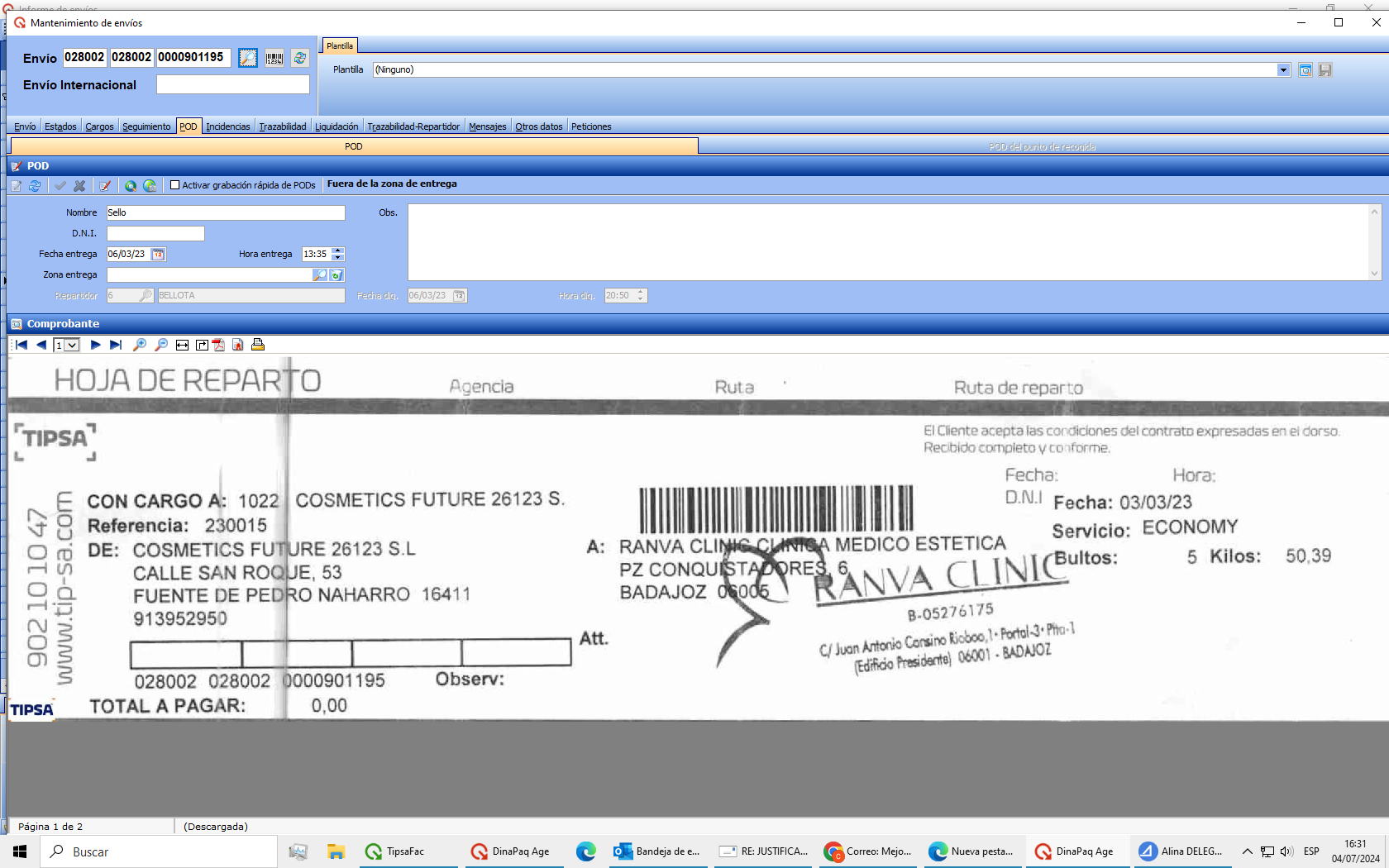Select POD del punto de recogida tab
The height and width of the screenshot is (868, 1389).
pyautogui.click(x=1042, y=146)
